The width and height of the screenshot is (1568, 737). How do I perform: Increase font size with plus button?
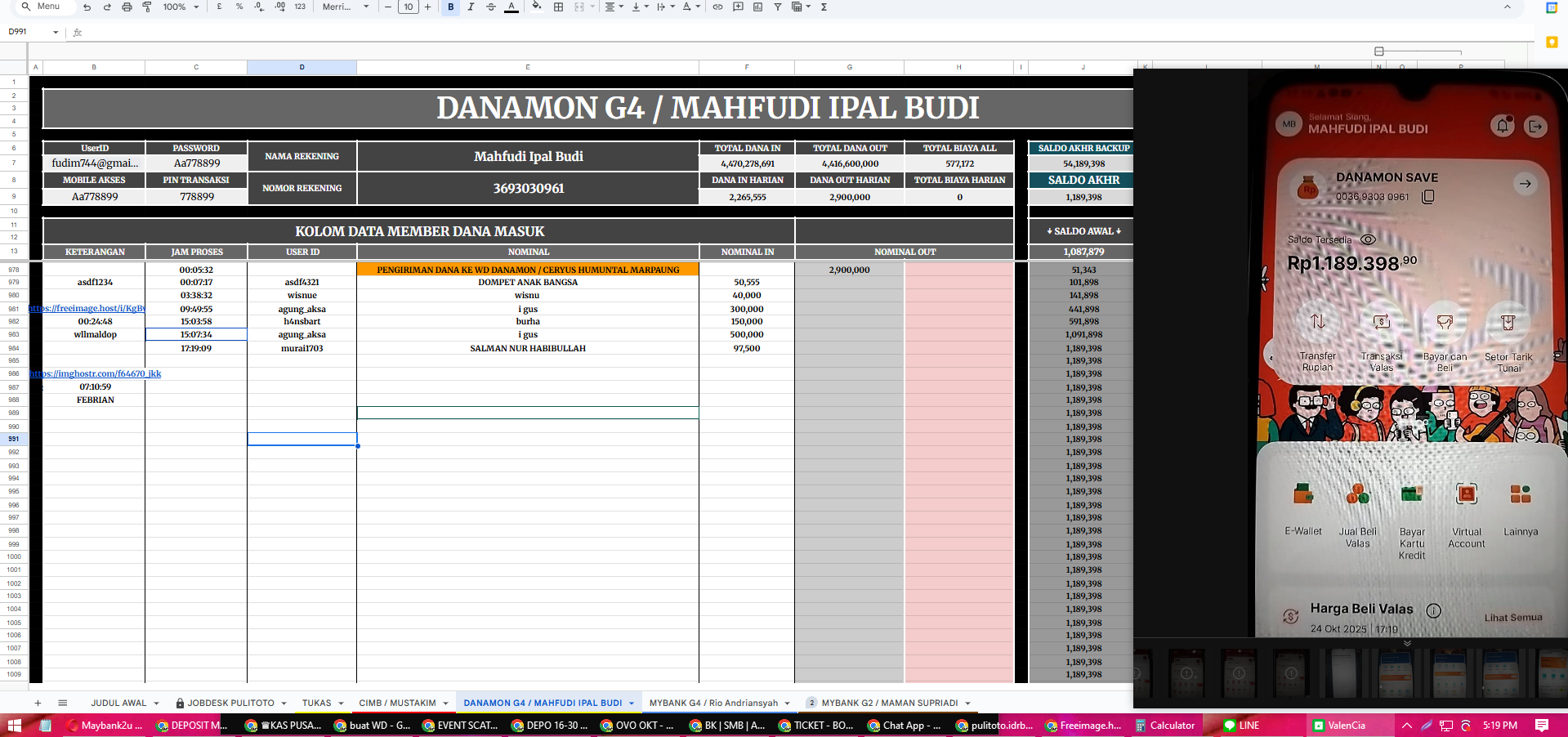[x=427, y=7]
